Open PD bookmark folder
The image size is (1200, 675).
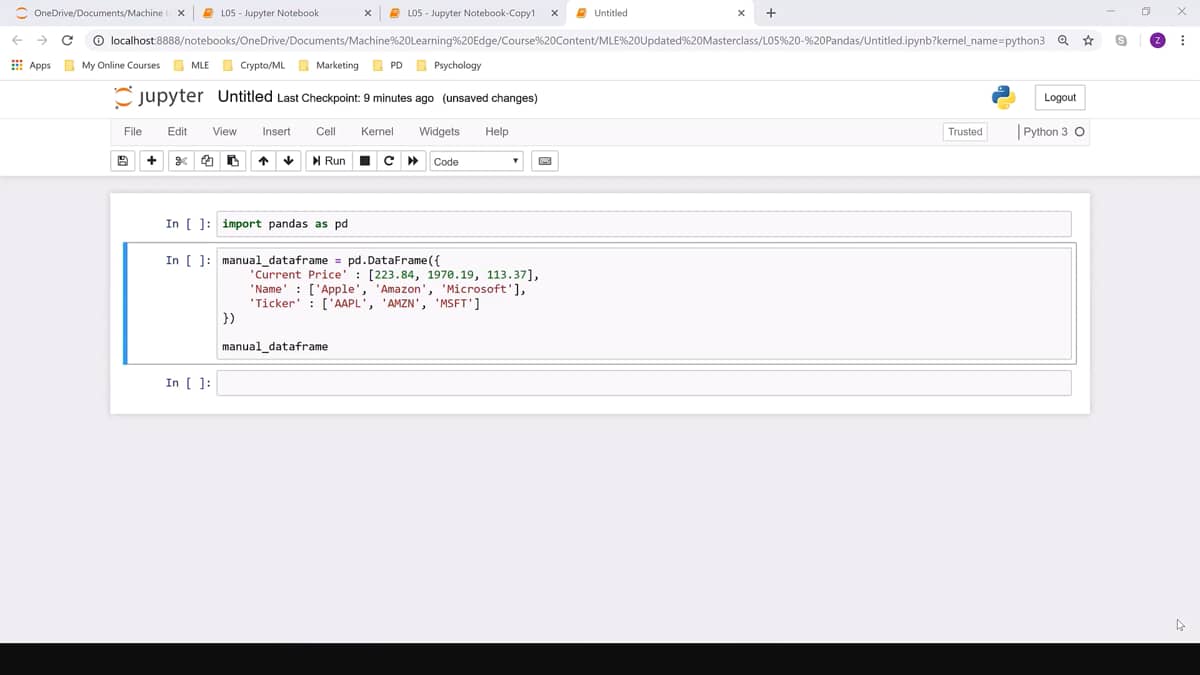point(388,65)
